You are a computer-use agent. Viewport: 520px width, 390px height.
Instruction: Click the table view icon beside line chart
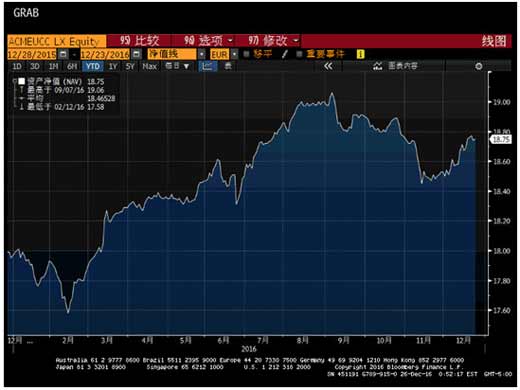click(x=228, y=66)
